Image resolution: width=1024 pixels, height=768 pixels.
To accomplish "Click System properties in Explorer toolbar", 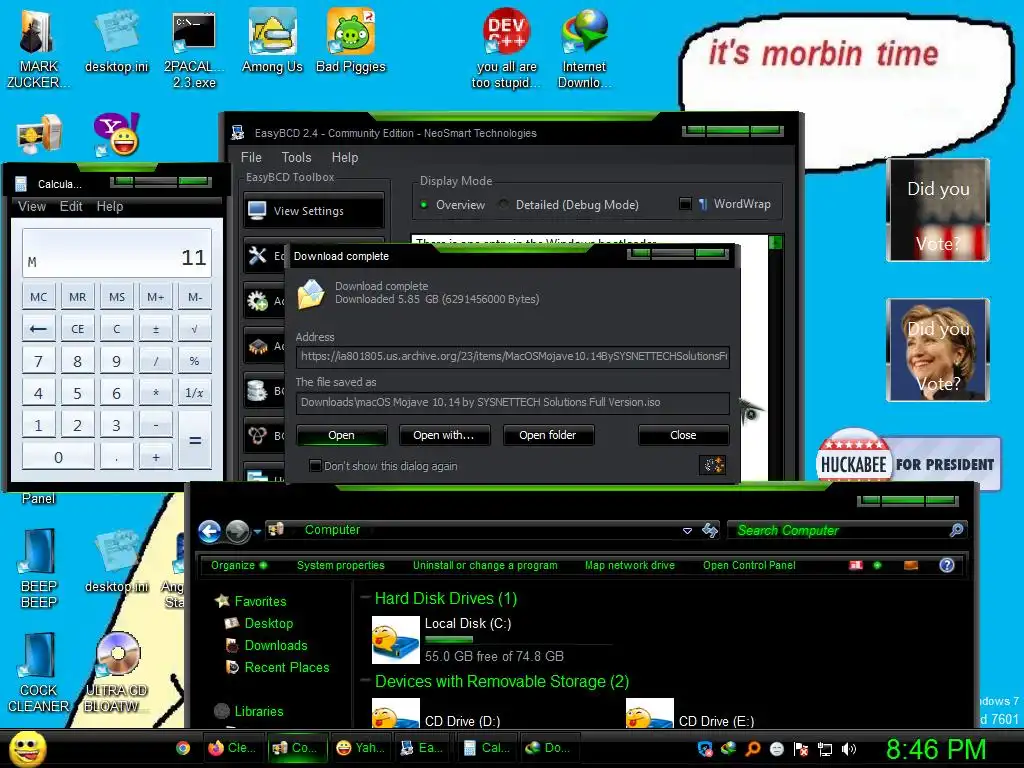I will [341, 565].
